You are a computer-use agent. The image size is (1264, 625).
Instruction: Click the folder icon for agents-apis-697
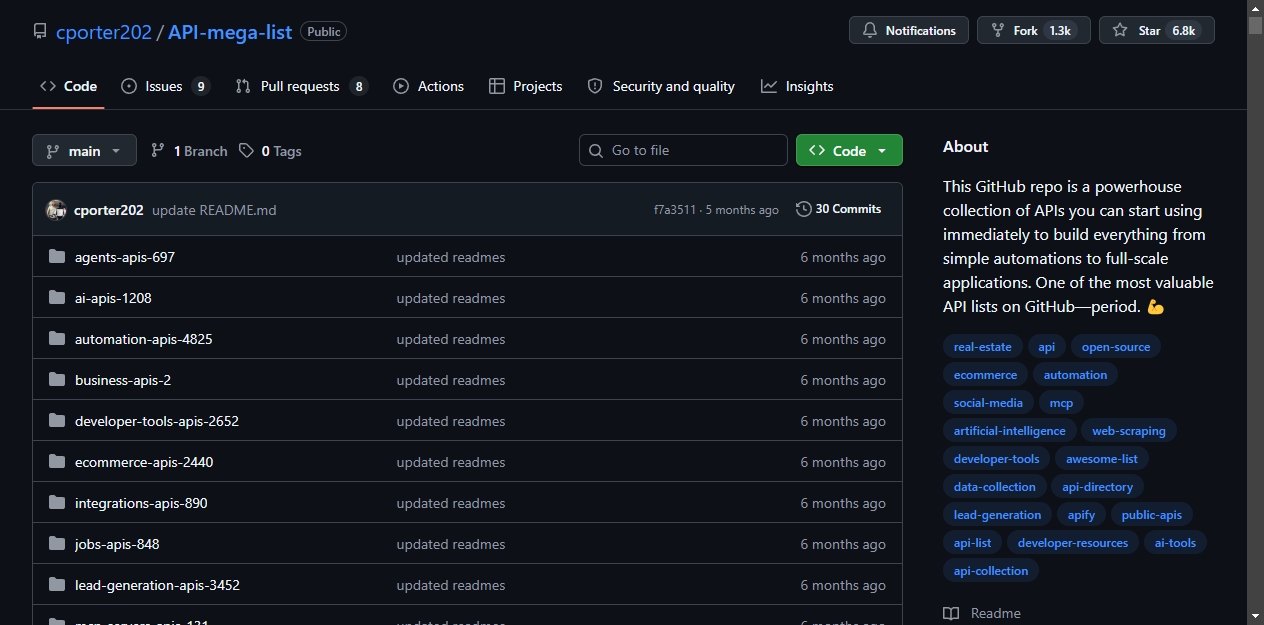(x=57, y=257)
